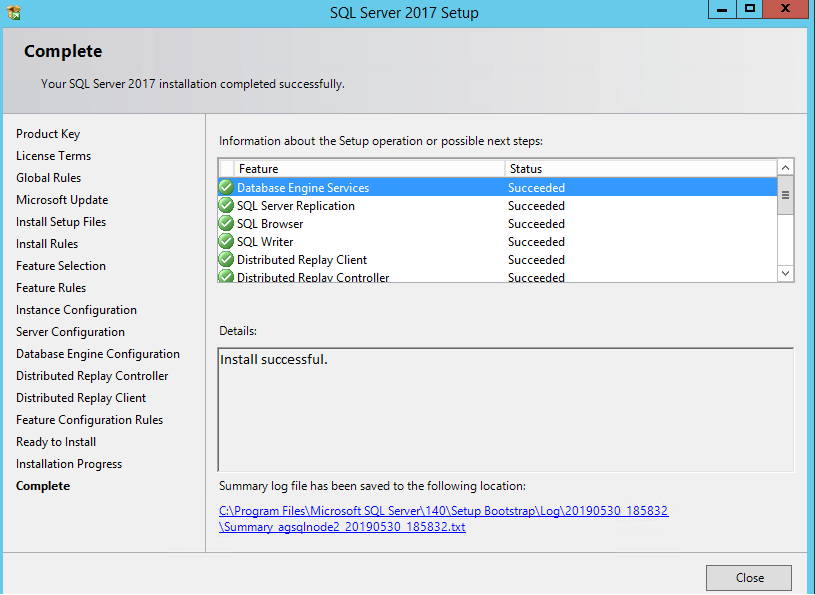The image size is (815, 595).
Task: Click the Install Rules step
Action: 47,244
